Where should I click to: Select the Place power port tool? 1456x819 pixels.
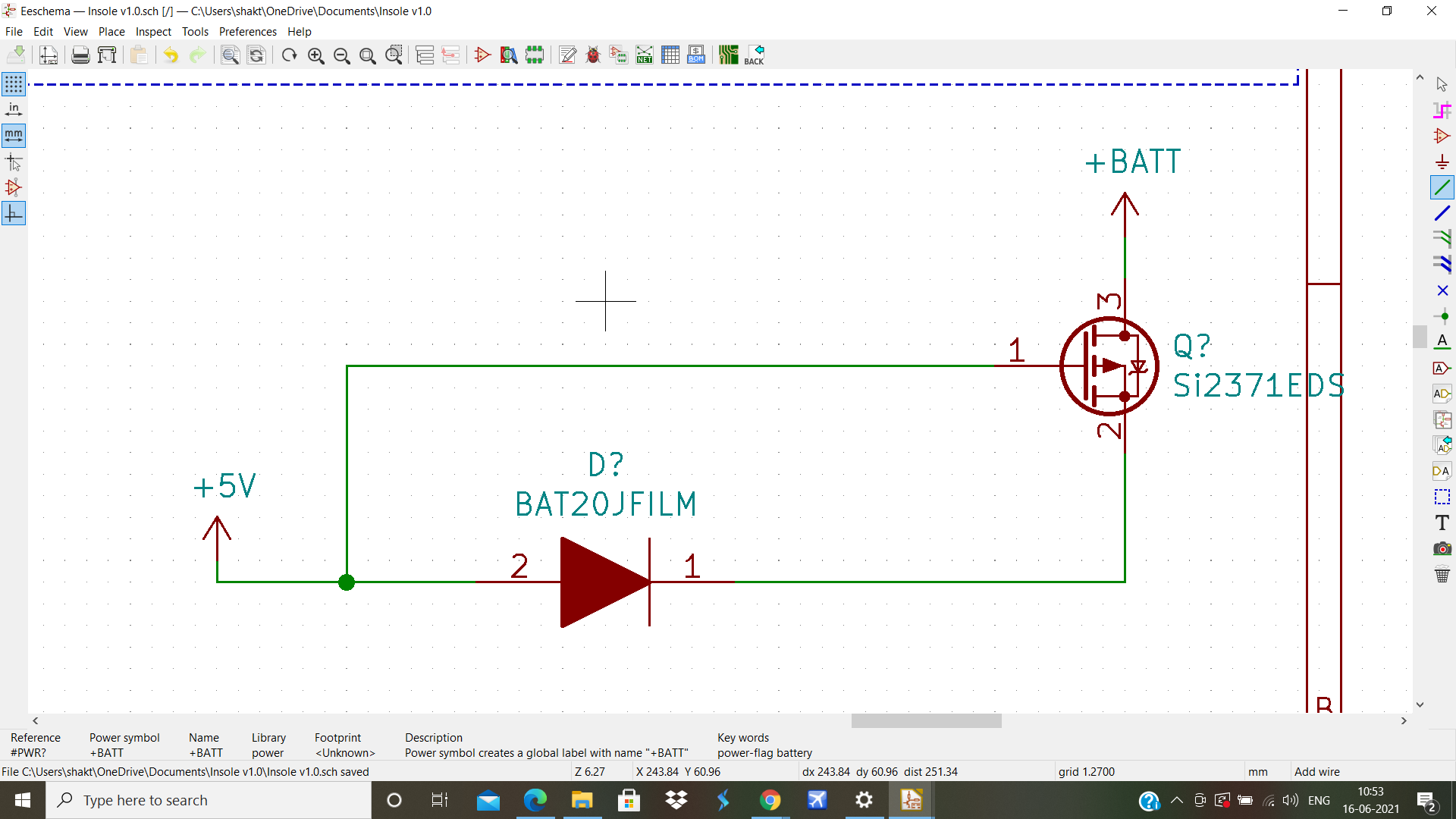point(1442,162)
